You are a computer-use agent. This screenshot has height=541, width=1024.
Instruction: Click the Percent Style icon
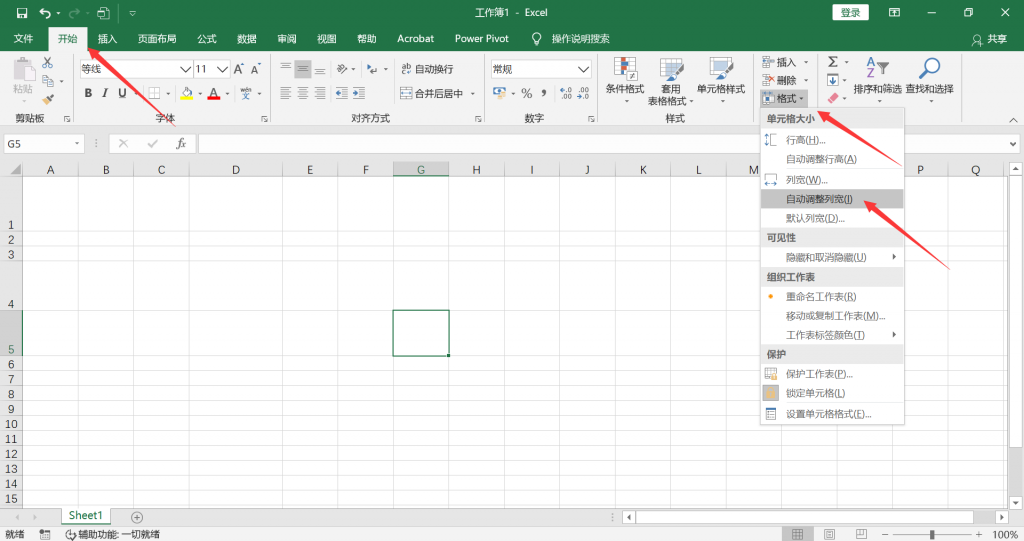tap(526, 93)
